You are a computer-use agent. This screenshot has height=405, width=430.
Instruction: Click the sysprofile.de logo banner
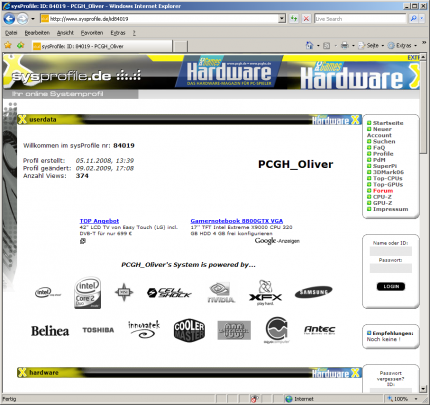point(76,76)
